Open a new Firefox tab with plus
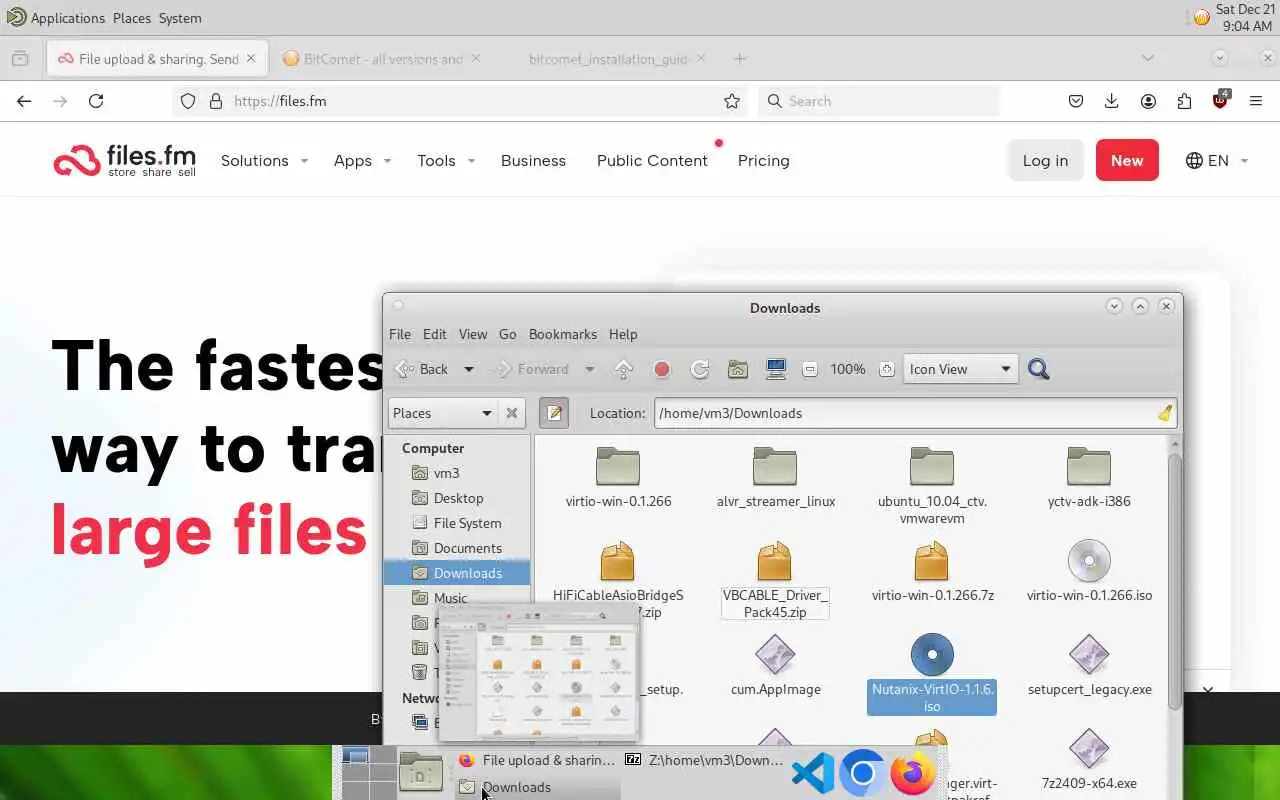The image size is (1280, 800). 740,59
